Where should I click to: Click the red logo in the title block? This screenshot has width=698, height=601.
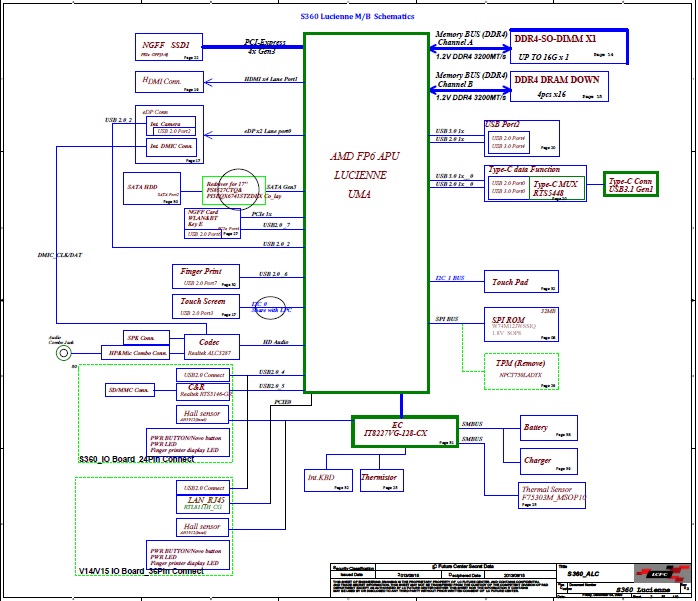coord(662,574)
